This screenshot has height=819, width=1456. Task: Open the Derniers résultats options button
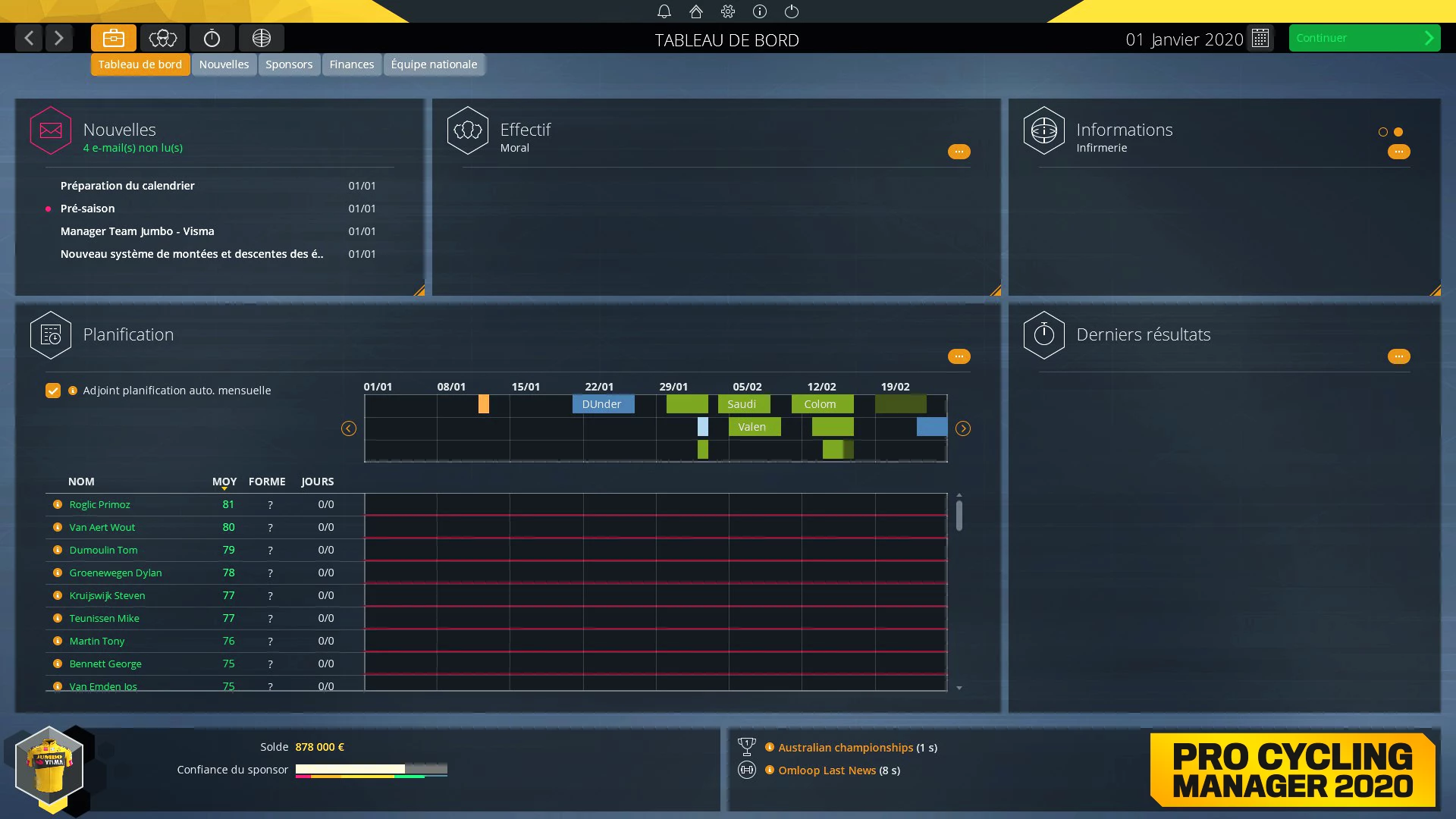pos(1399,356)
